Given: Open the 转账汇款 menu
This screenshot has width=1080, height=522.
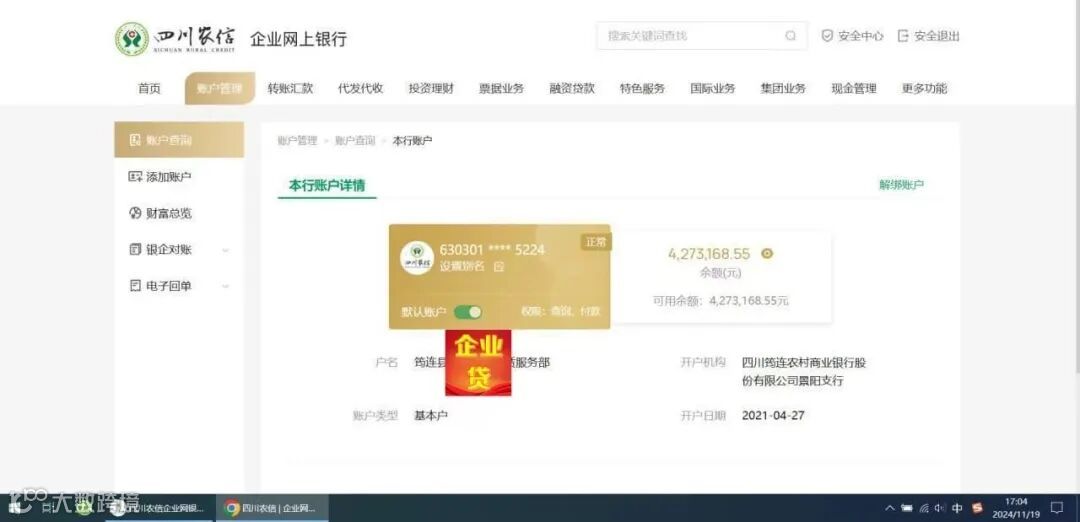Looking at the screenshot, I should [x=290, y=88].
